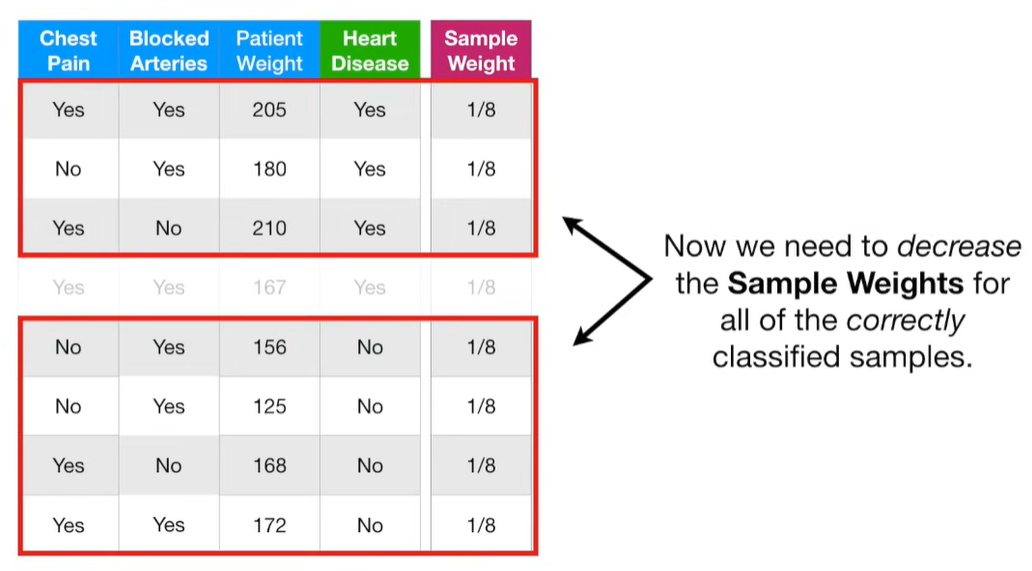This screenshot has width=1032, height=571.
Task: Click the downward-pointing black arrow head
Action: click(582, 335)
